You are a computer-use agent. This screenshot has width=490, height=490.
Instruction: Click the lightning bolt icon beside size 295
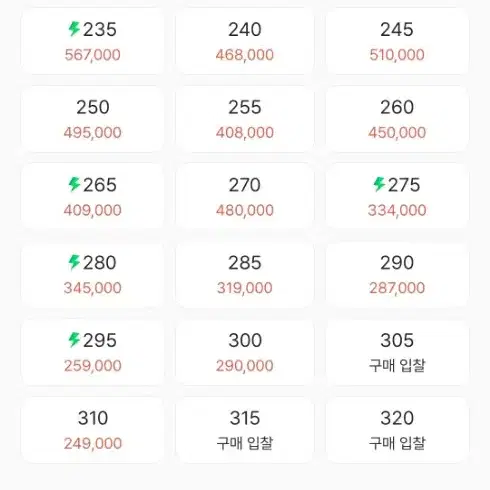[74, 340]
